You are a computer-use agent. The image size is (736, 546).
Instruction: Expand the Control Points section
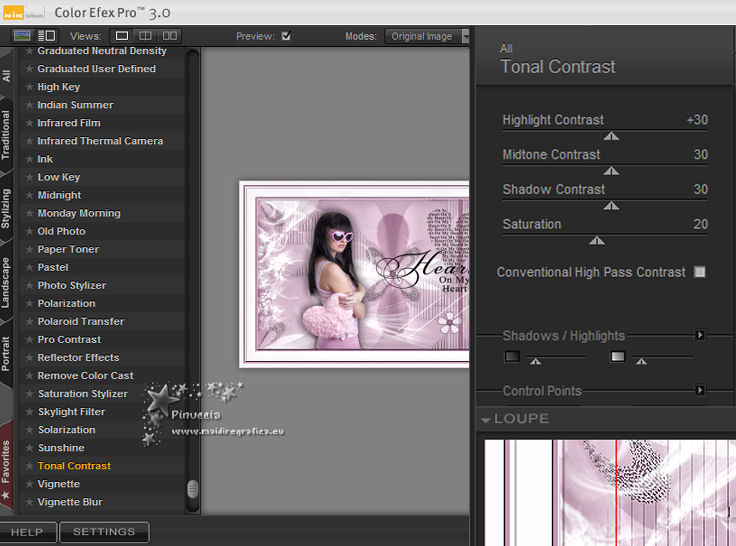tap(700, 390)
